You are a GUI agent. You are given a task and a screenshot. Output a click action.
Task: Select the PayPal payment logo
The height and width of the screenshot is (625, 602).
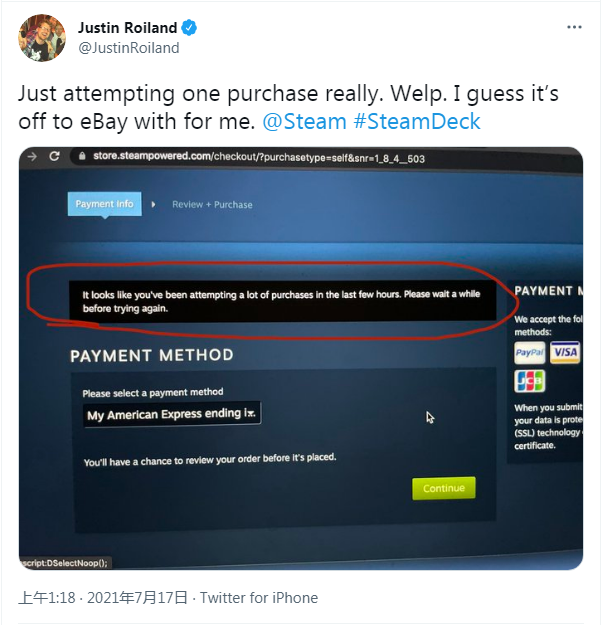[x=529, y=353]
